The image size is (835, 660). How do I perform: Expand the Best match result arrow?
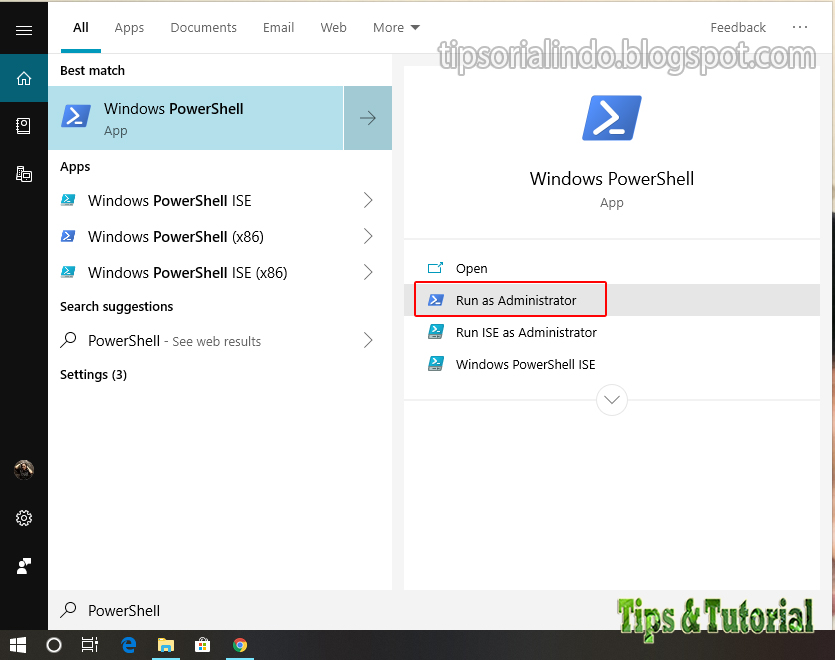(x=367, y=117)
